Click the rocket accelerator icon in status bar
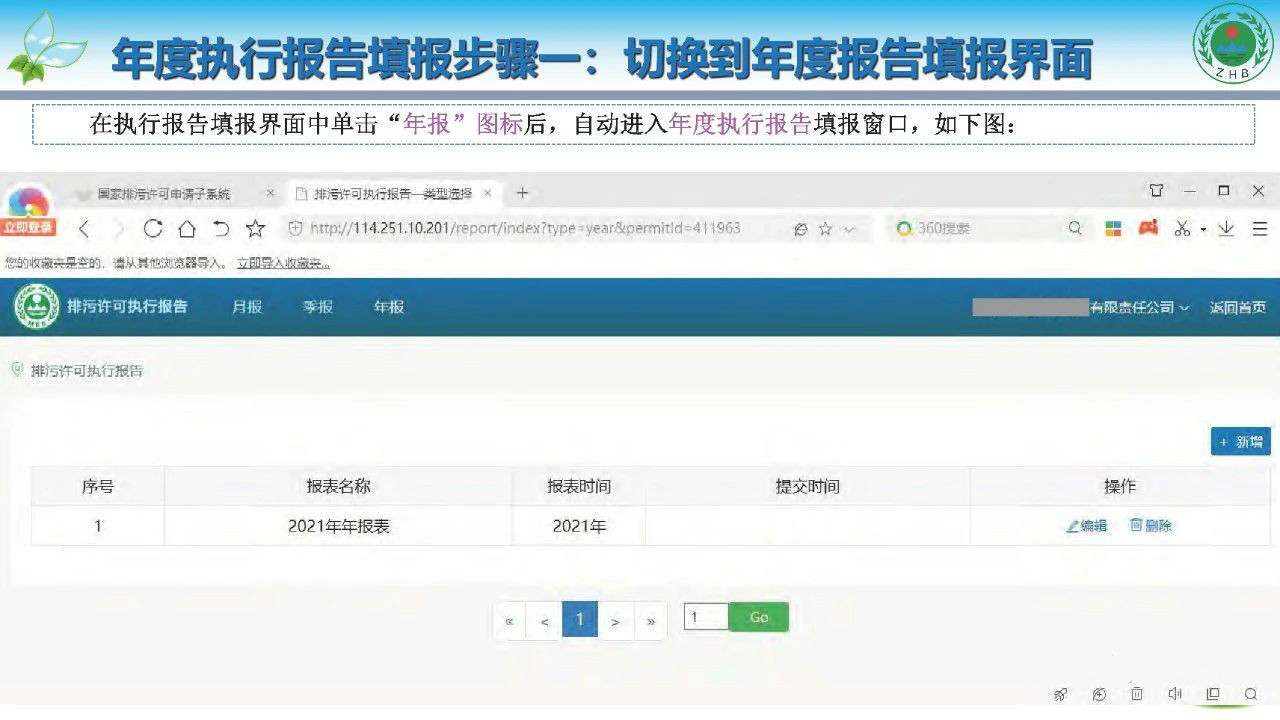The image size is (1280, 720). point(1061,694)
